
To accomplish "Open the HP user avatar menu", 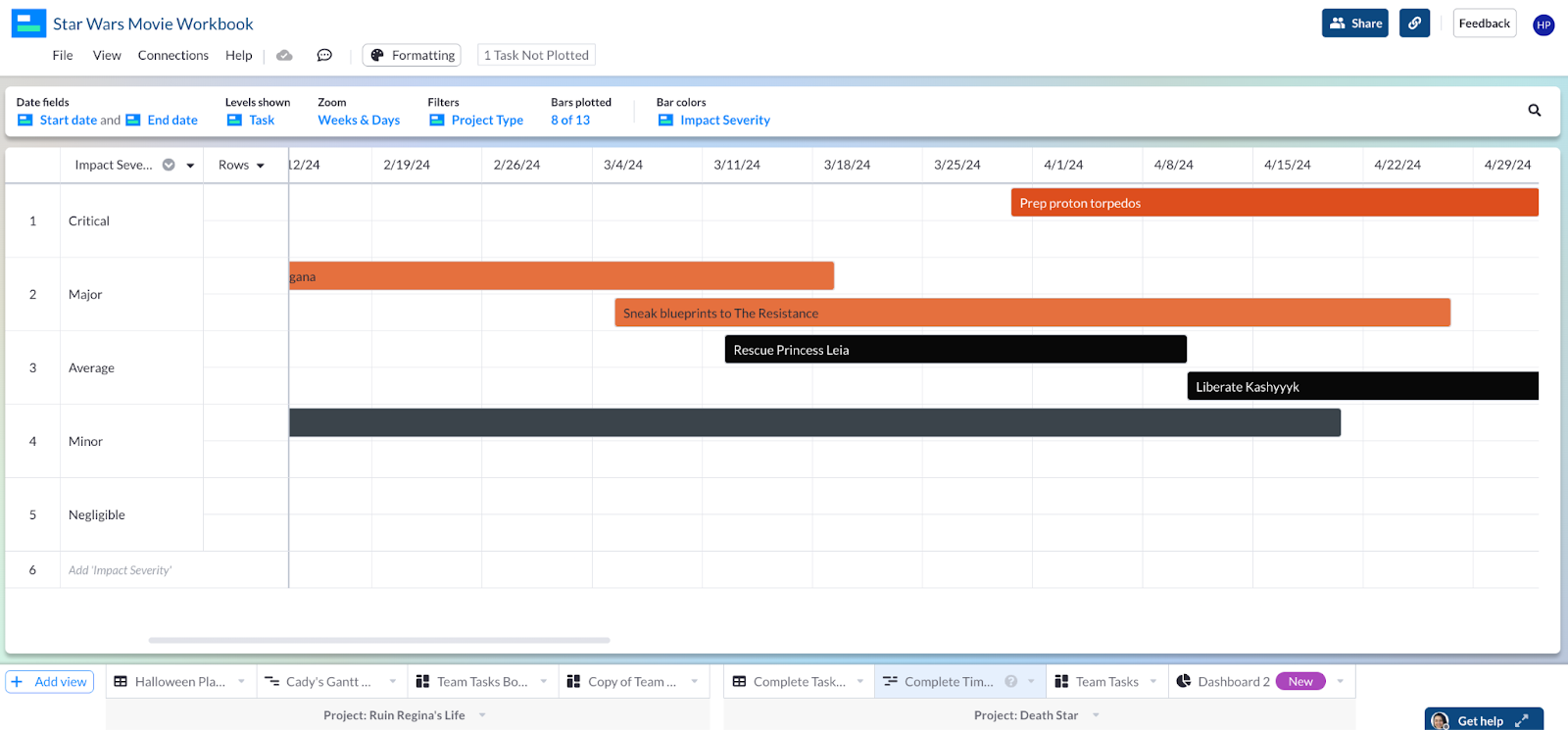I will coord(1543,24).
